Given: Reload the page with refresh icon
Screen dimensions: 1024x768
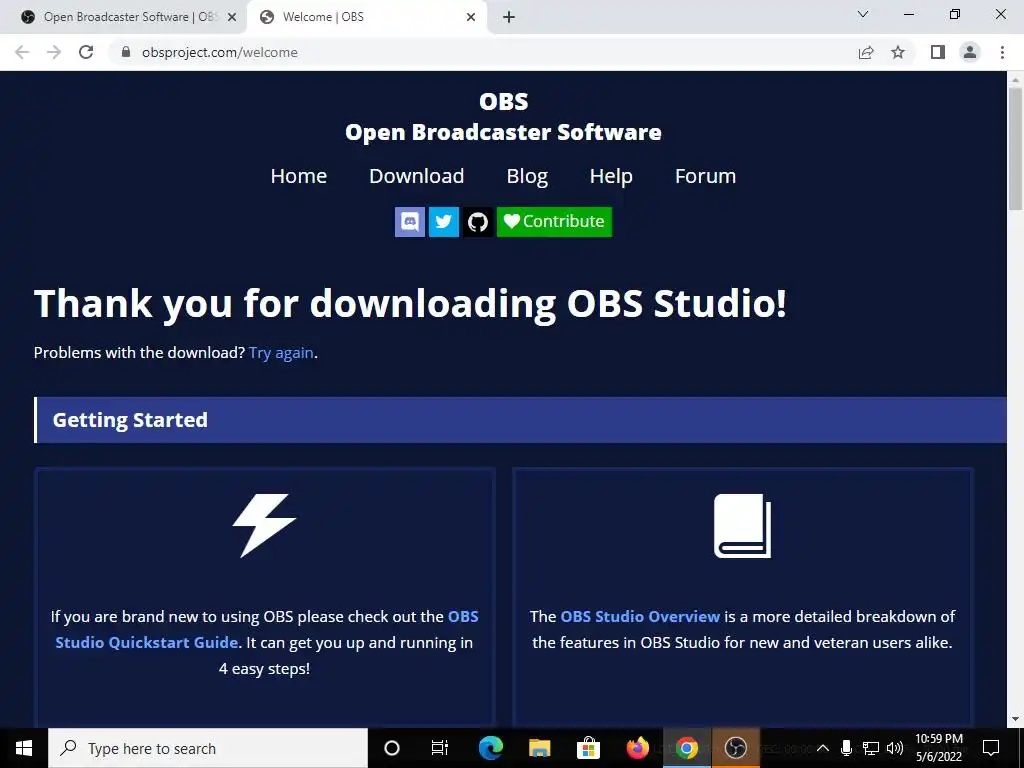Looking at the screenshot, I should coord(86,52).
